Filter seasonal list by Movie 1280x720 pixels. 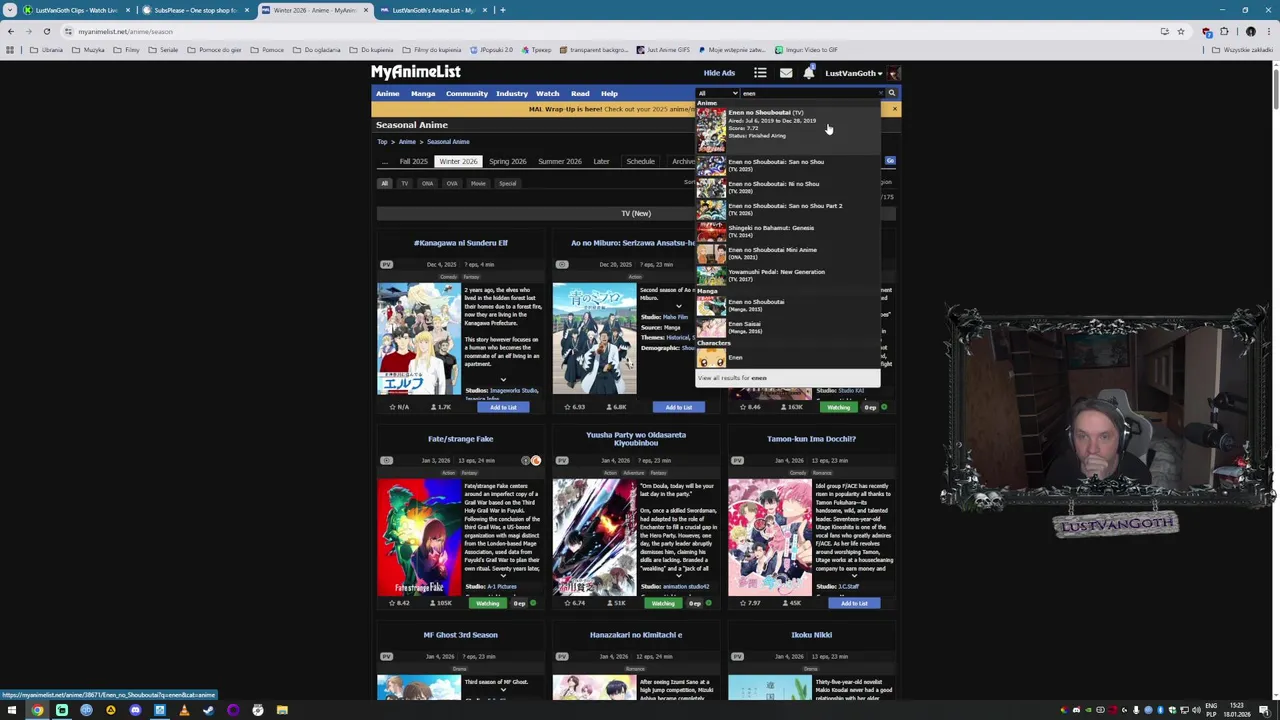(x=478, y=183)
